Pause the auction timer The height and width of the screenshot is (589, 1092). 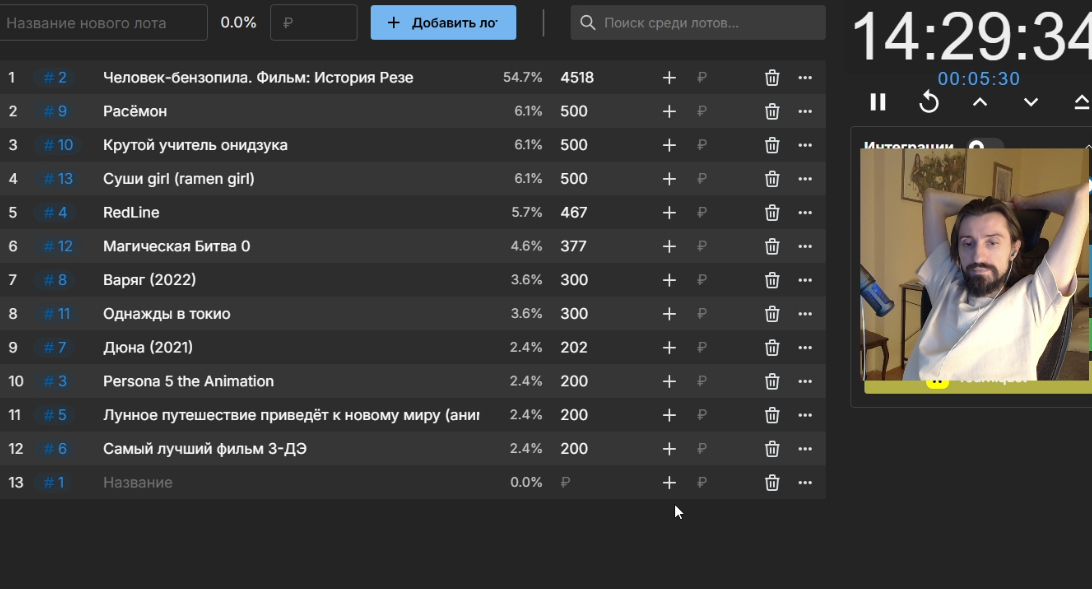click(x=878, y=102)
